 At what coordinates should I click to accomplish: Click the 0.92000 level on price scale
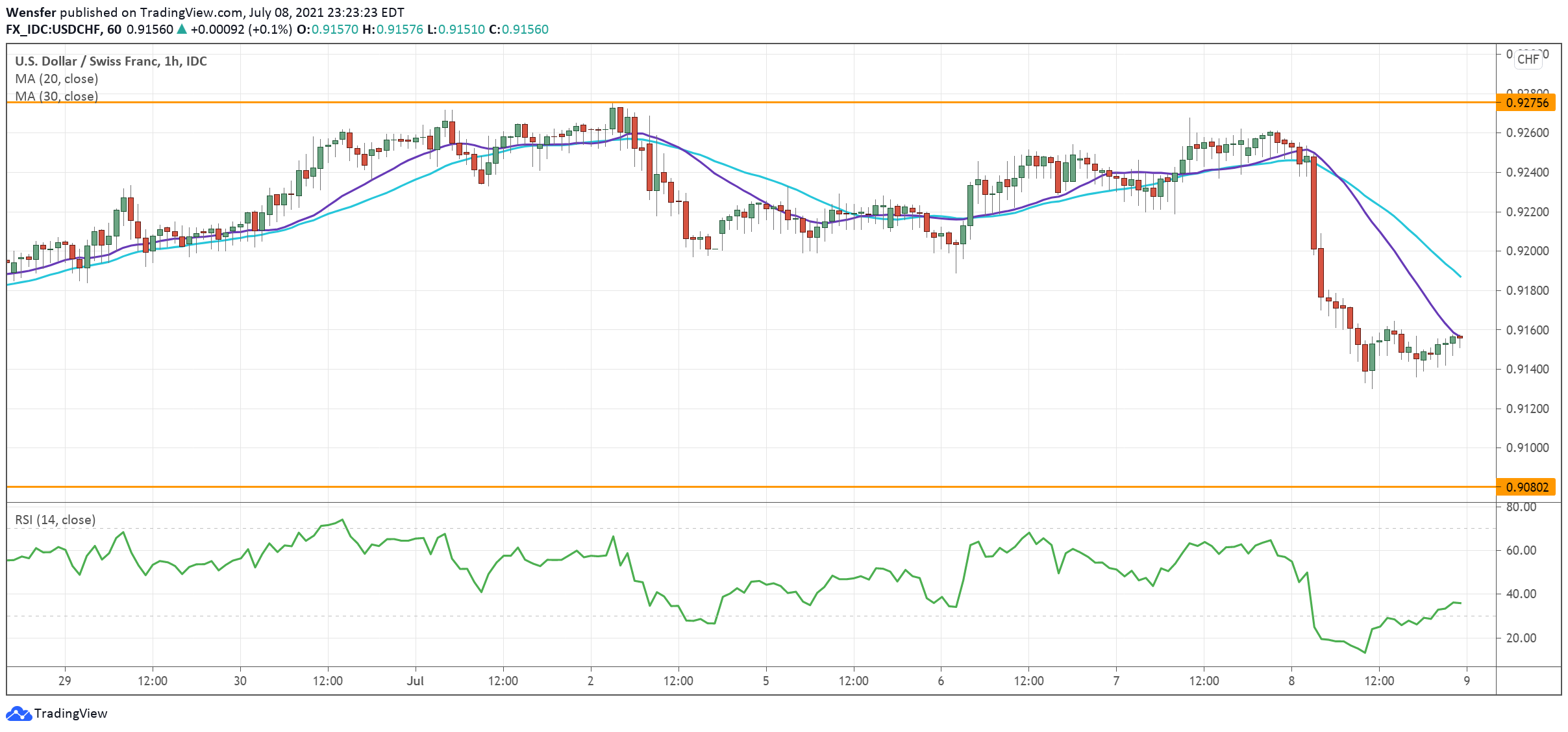(1527, 251)
